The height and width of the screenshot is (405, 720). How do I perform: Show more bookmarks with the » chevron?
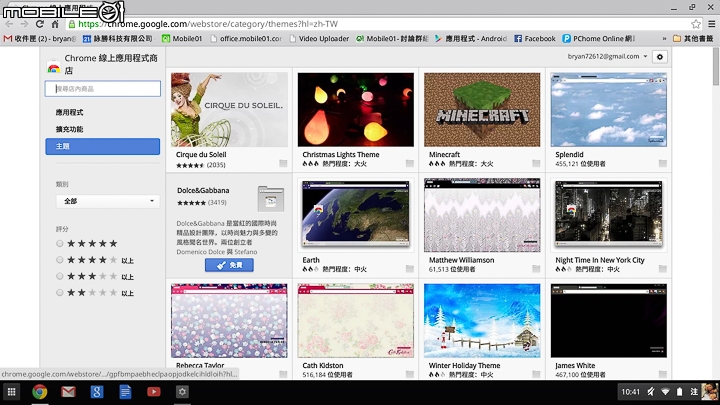point(664,39)
